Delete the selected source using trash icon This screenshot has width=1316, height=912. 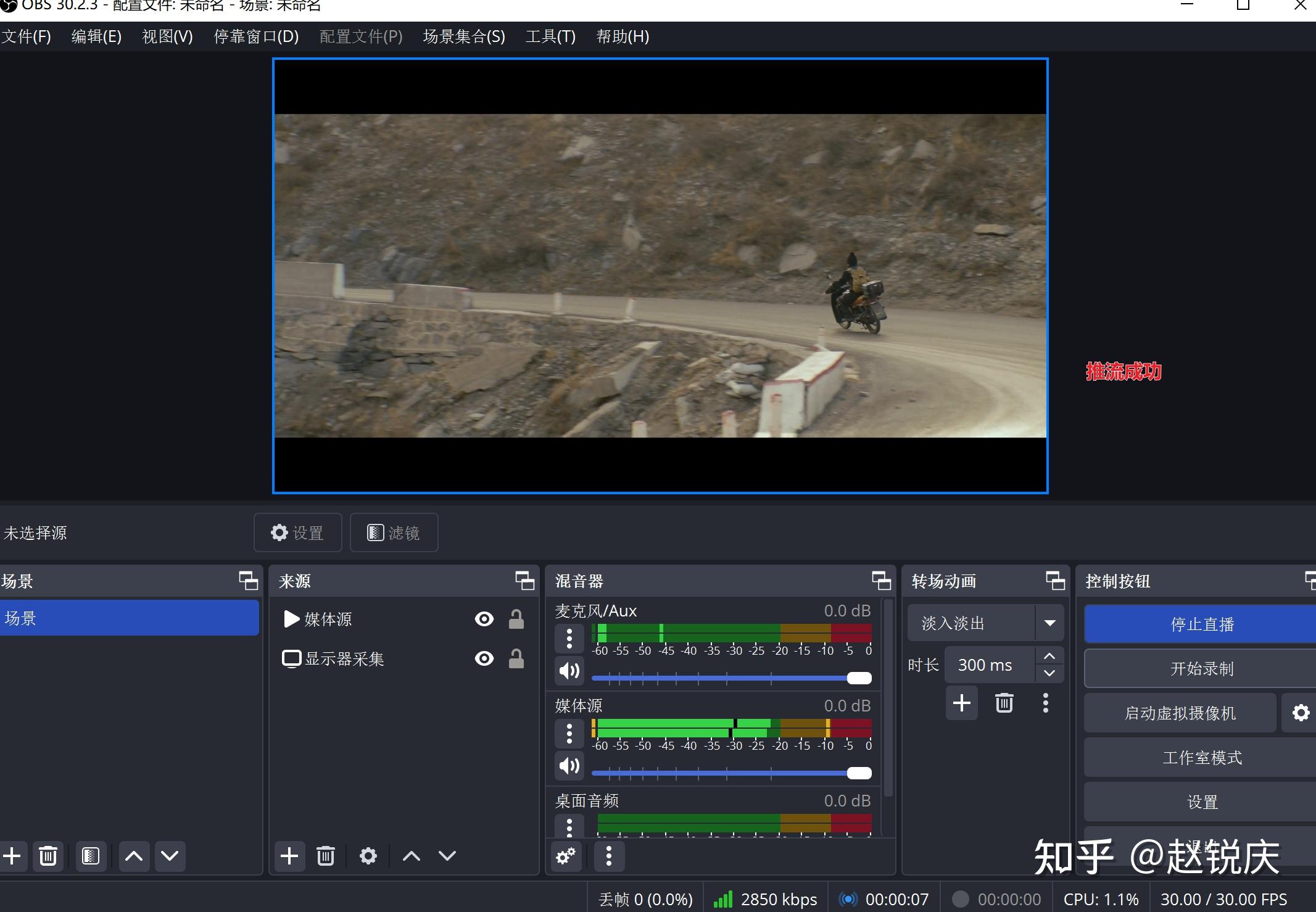coord(325,856)
